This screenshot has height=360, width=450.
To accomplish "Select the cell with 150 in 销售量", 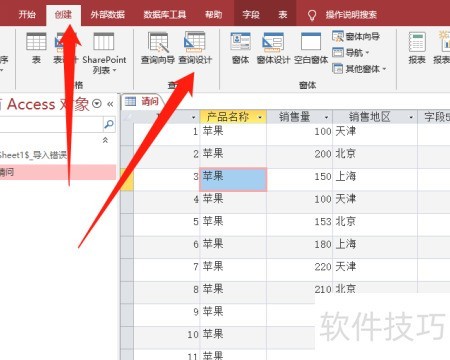I will click(x=300, y=176).
